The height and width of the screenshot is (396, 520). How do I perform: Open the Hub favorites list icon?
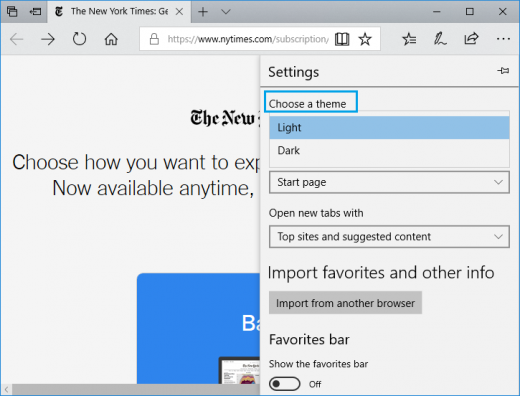(409, 39)
